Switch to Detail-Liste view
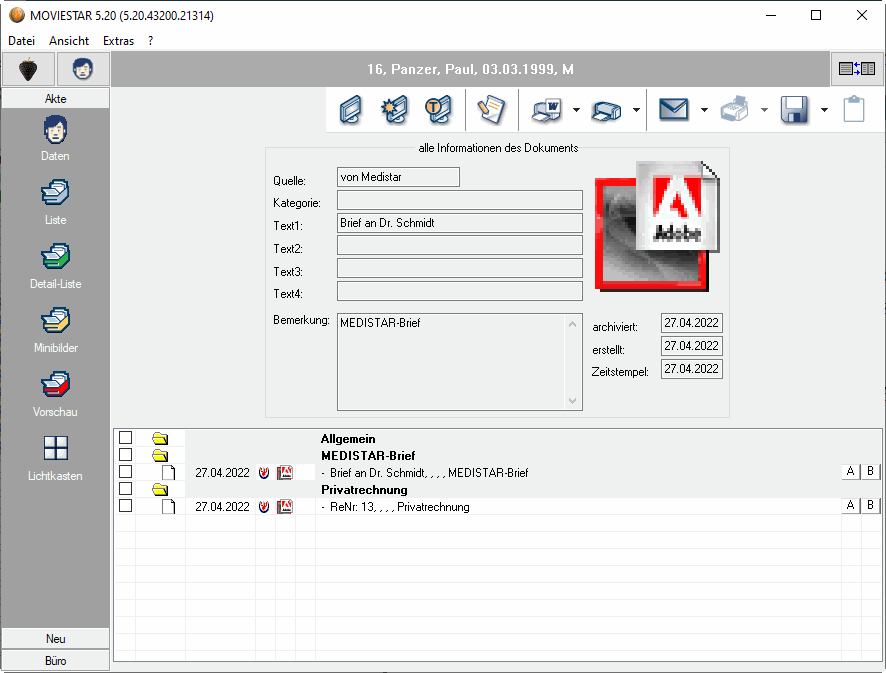Viewport: 886px width, 673px height. click(55, 266)
